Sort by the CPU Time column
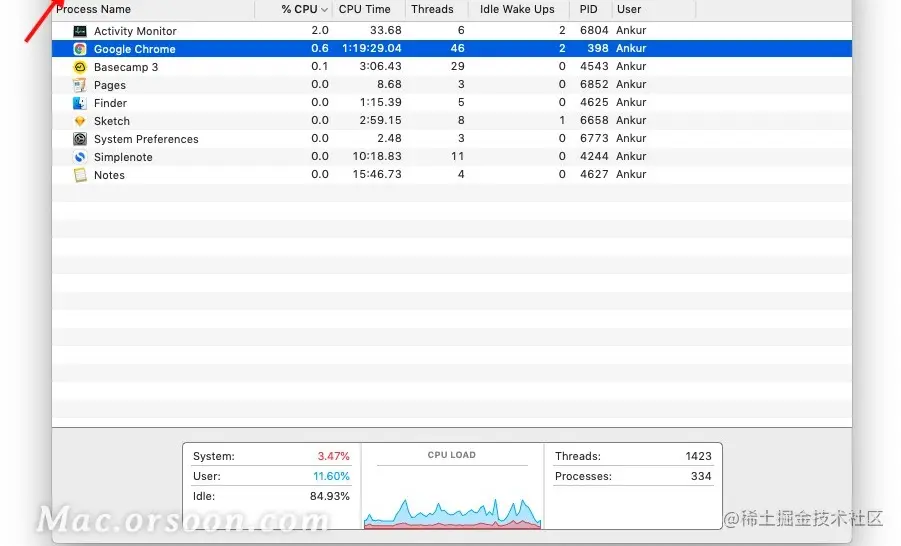 pyautogui.click(x=364, y=9)
